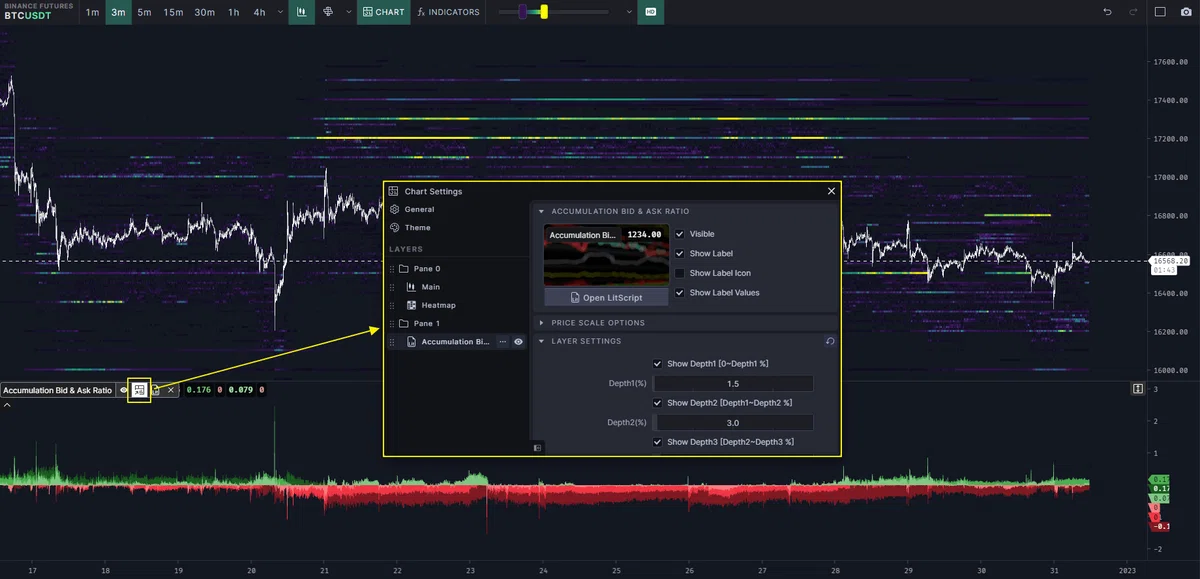Open the CHART settings button

click(x=384, y=12)
